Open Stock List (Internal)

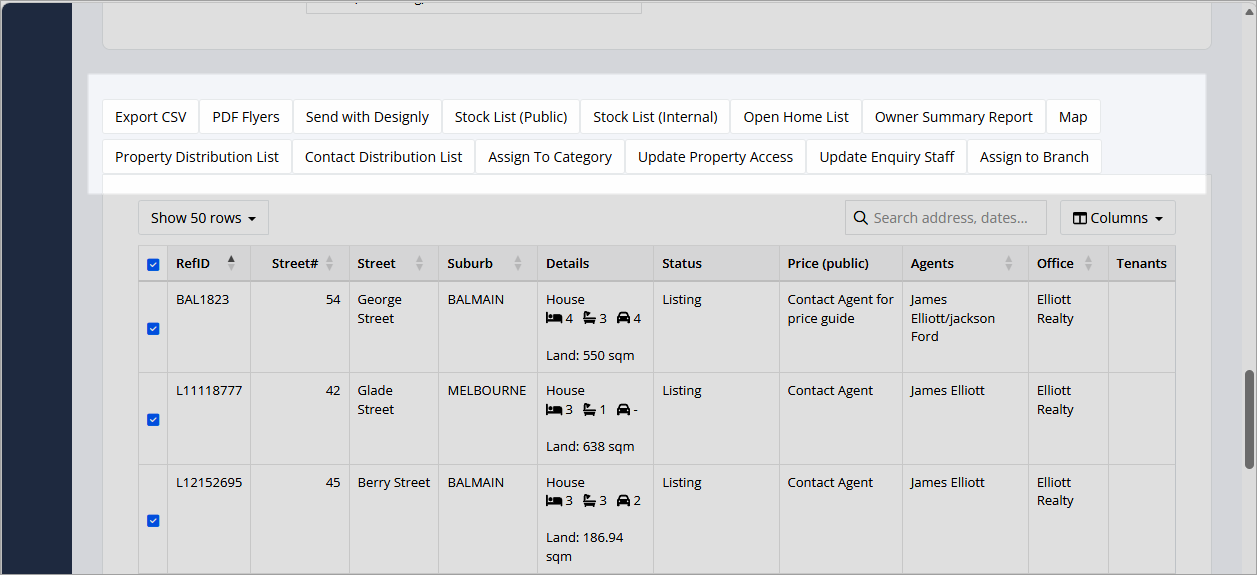(x=655, y=117)
